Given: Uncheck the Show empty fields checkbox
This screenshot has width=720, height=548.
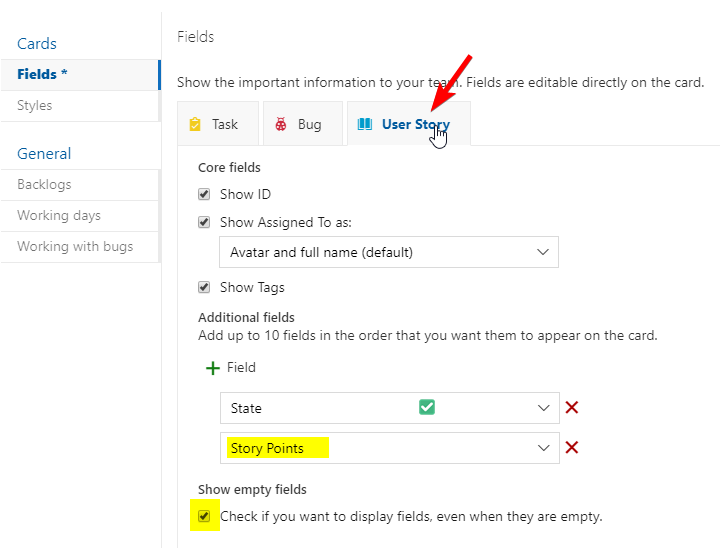Looking at the screenshot, I should pyautogui.click(x=204, y=516).
